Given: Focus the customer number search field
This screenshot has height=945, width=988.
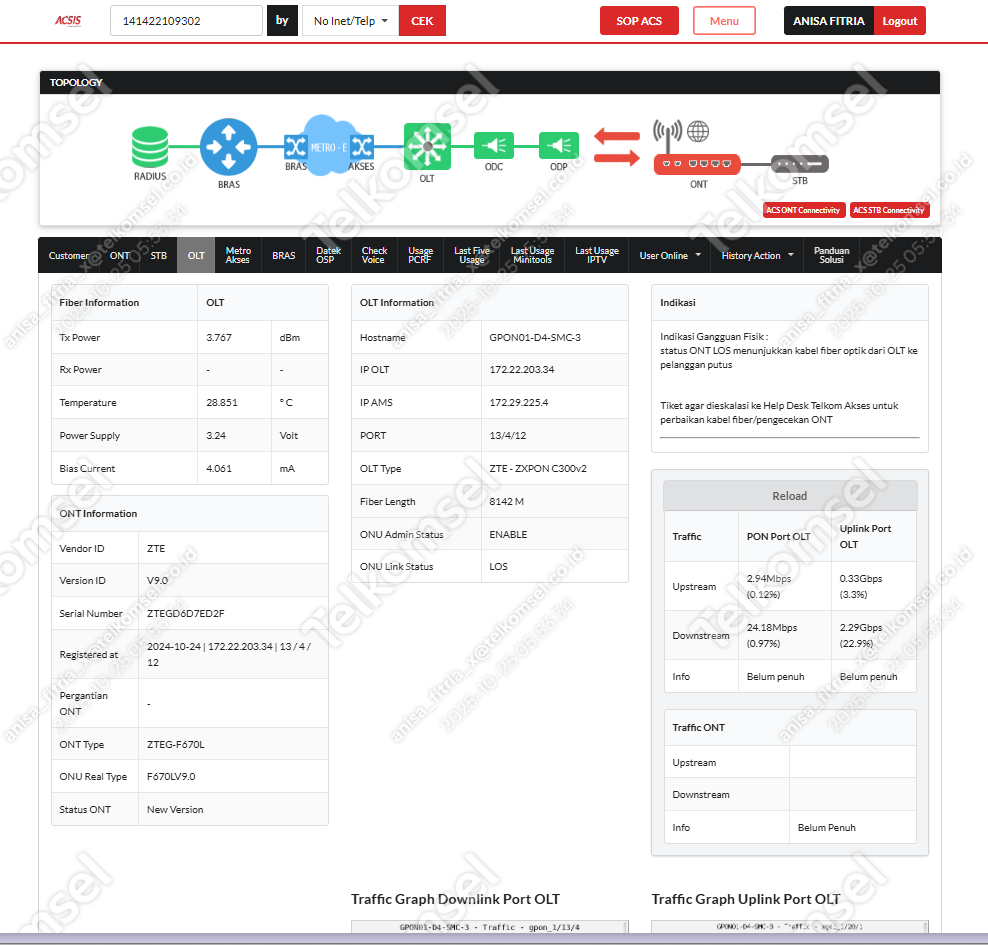Looking at the screenshot, I should [187, 21].
